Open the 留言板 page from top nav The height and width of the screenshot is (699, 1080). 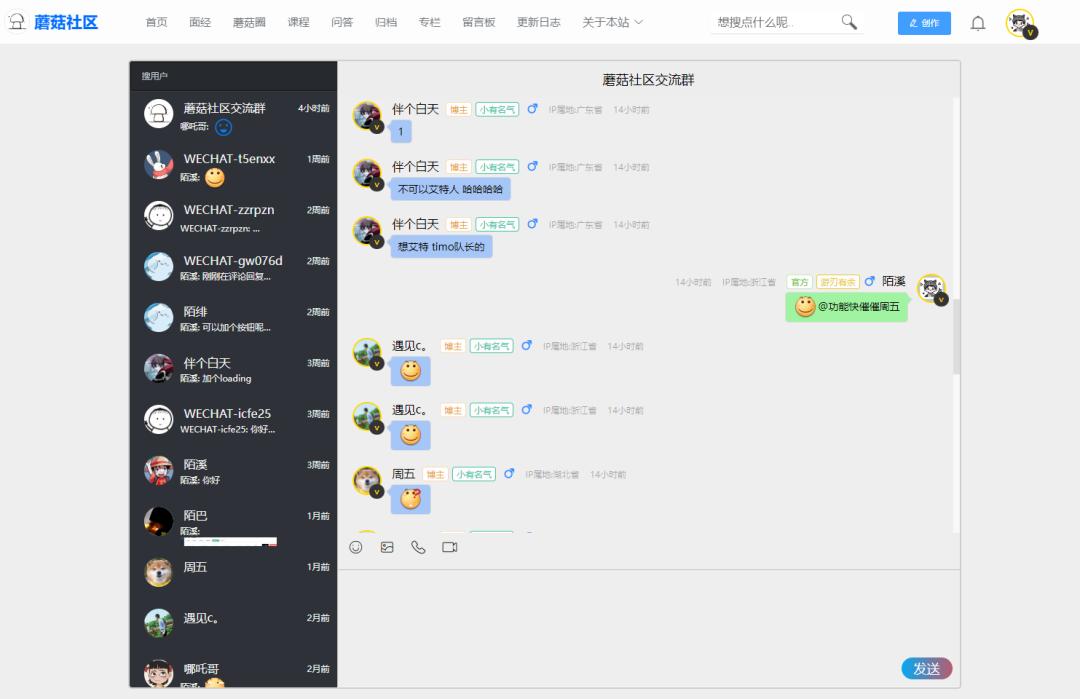(x=481, y=21)
